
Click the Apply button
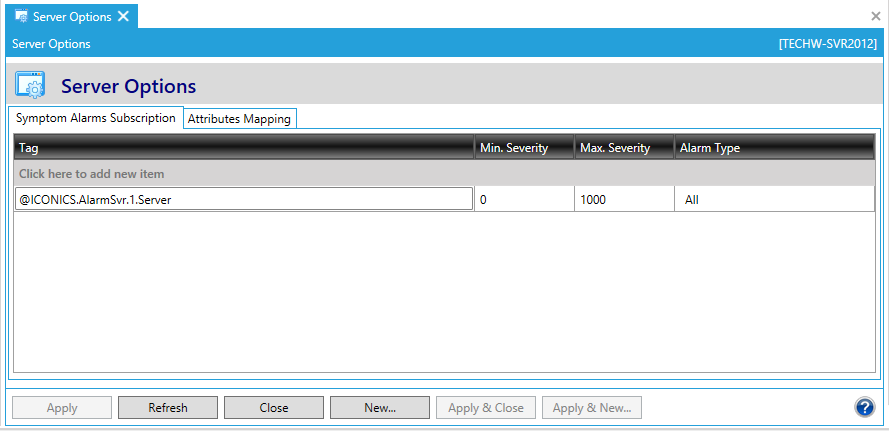[x=62, y=408]
